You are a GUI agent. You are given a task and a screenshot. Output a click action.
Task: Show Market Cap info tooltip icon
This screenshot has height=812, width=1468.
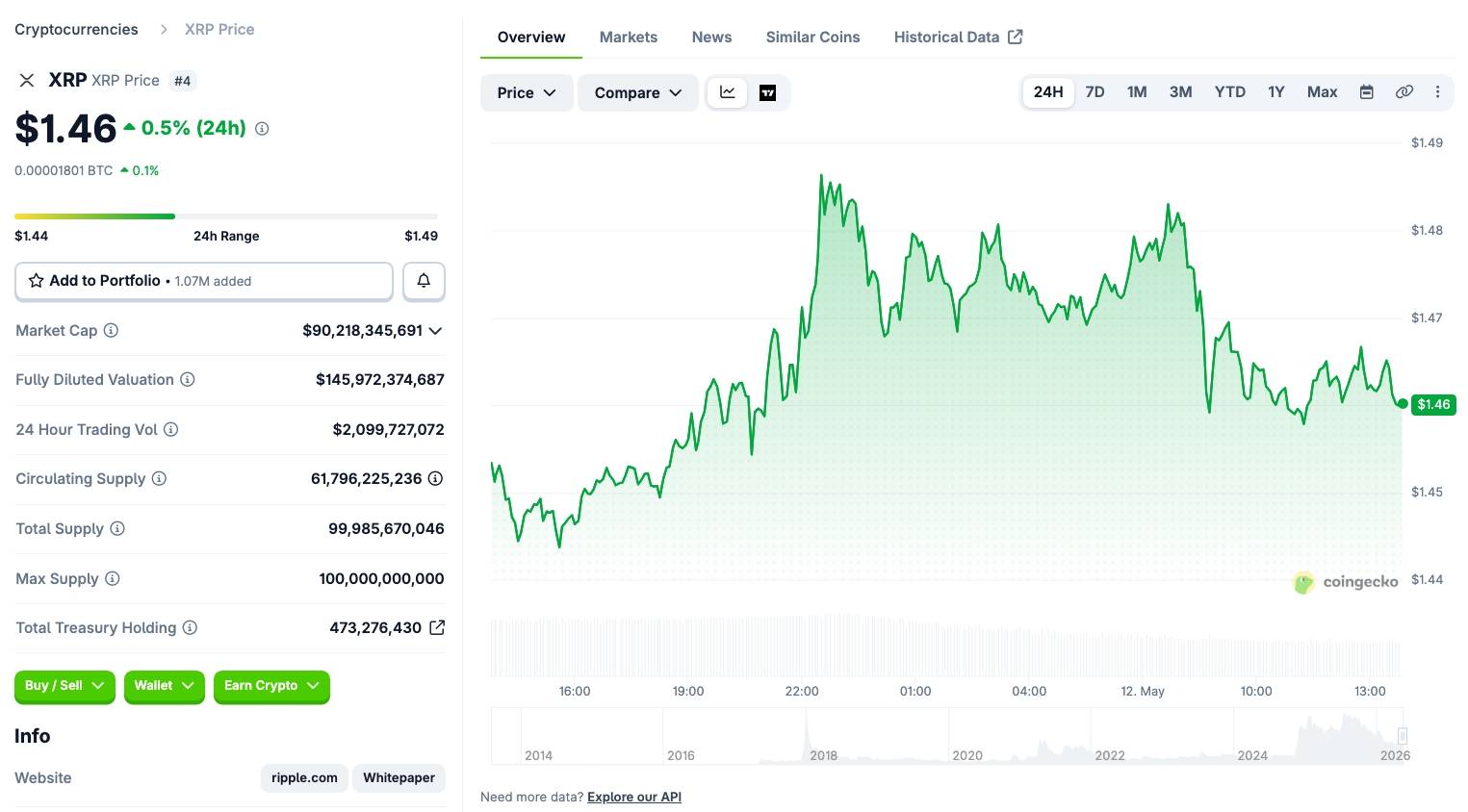click(111, 330)
